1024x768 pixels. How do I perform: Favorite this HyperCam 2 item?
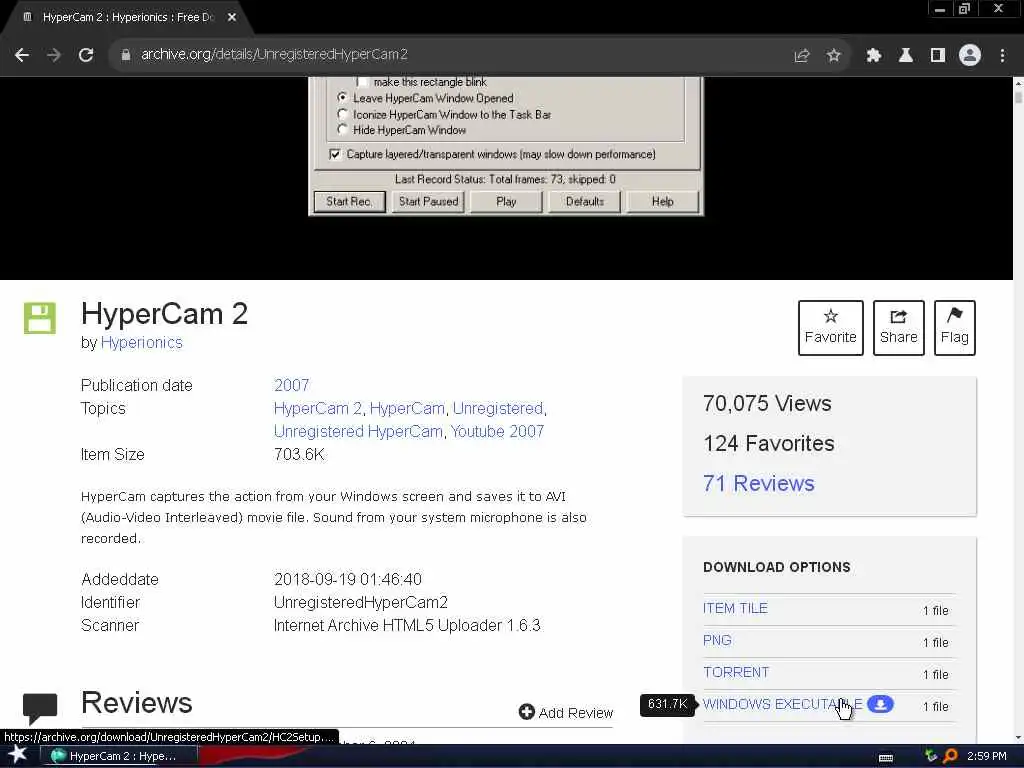point(830,328)
